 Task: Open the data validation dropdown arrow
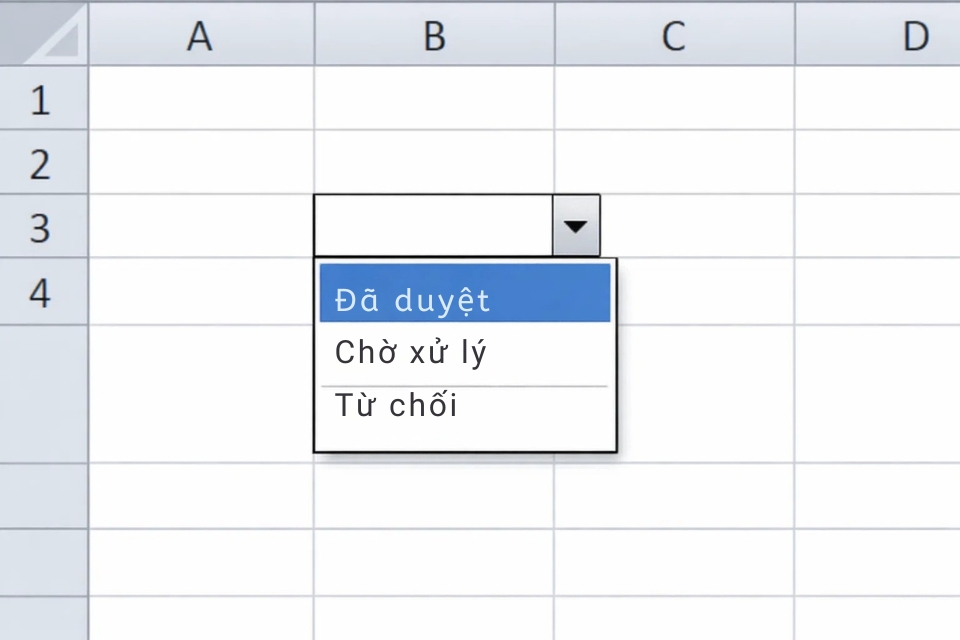pyautogui.click(x=577, y=225)
